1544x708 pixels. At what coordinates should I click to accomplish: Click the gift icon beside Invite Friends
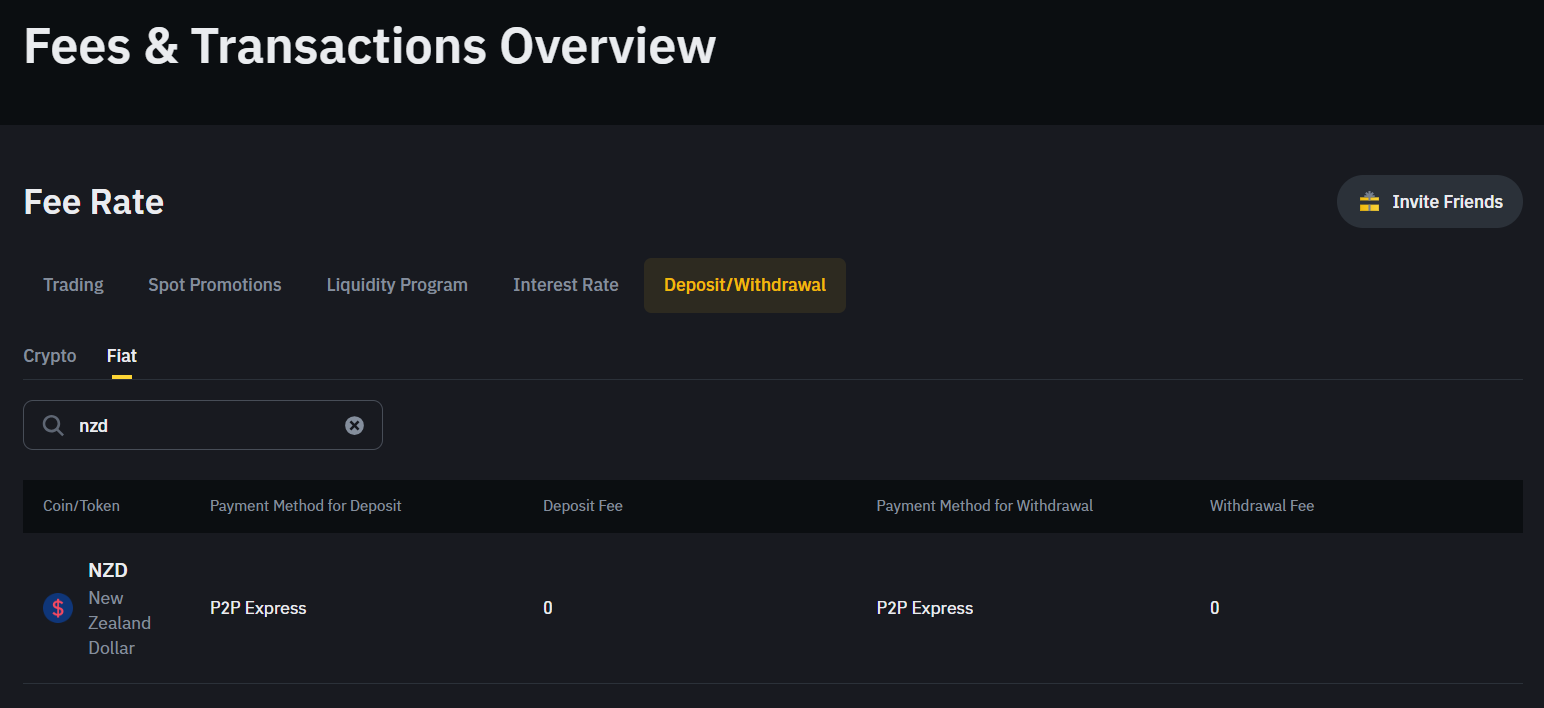coord(1369,202)
